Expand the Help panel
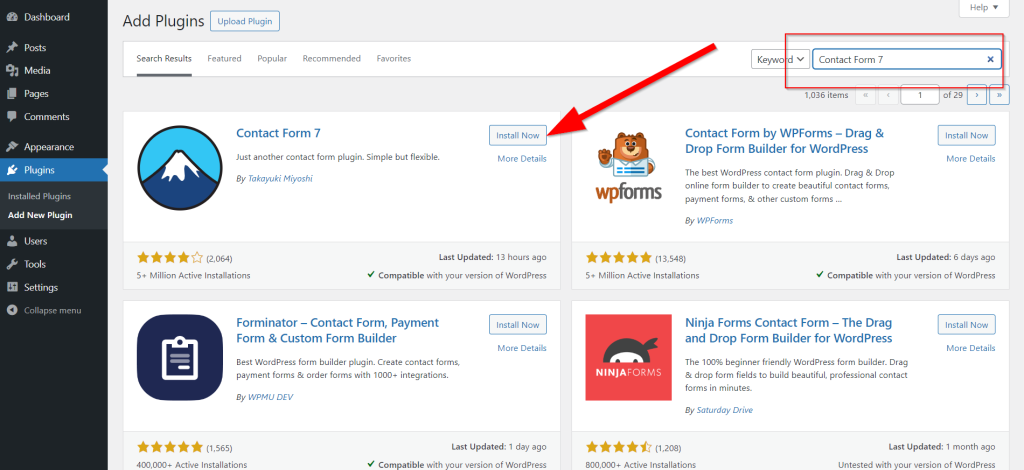Viewport: 1024px width, 470px height. [983, 8]
